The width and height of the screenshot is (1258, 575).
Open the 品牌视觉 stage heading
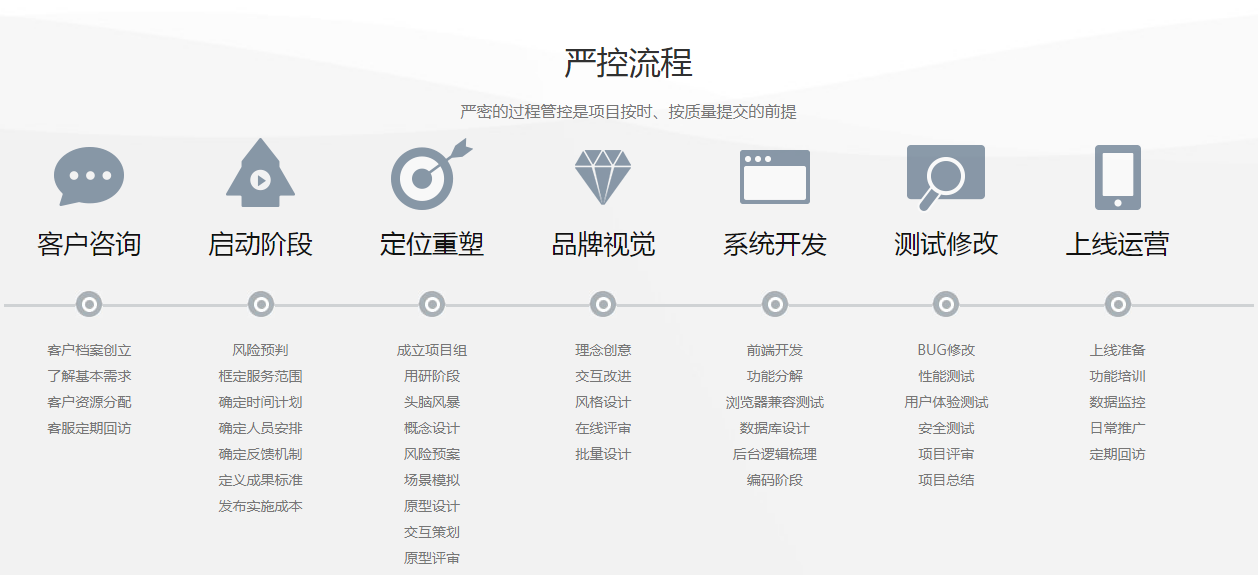point(603,244)
